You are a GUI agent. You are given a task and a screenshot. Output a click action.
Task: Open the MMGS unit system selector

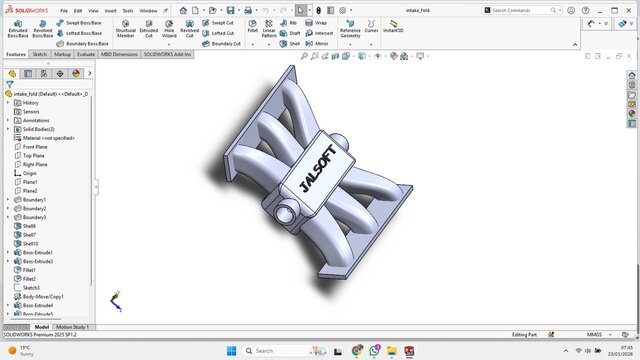(599, 335)
